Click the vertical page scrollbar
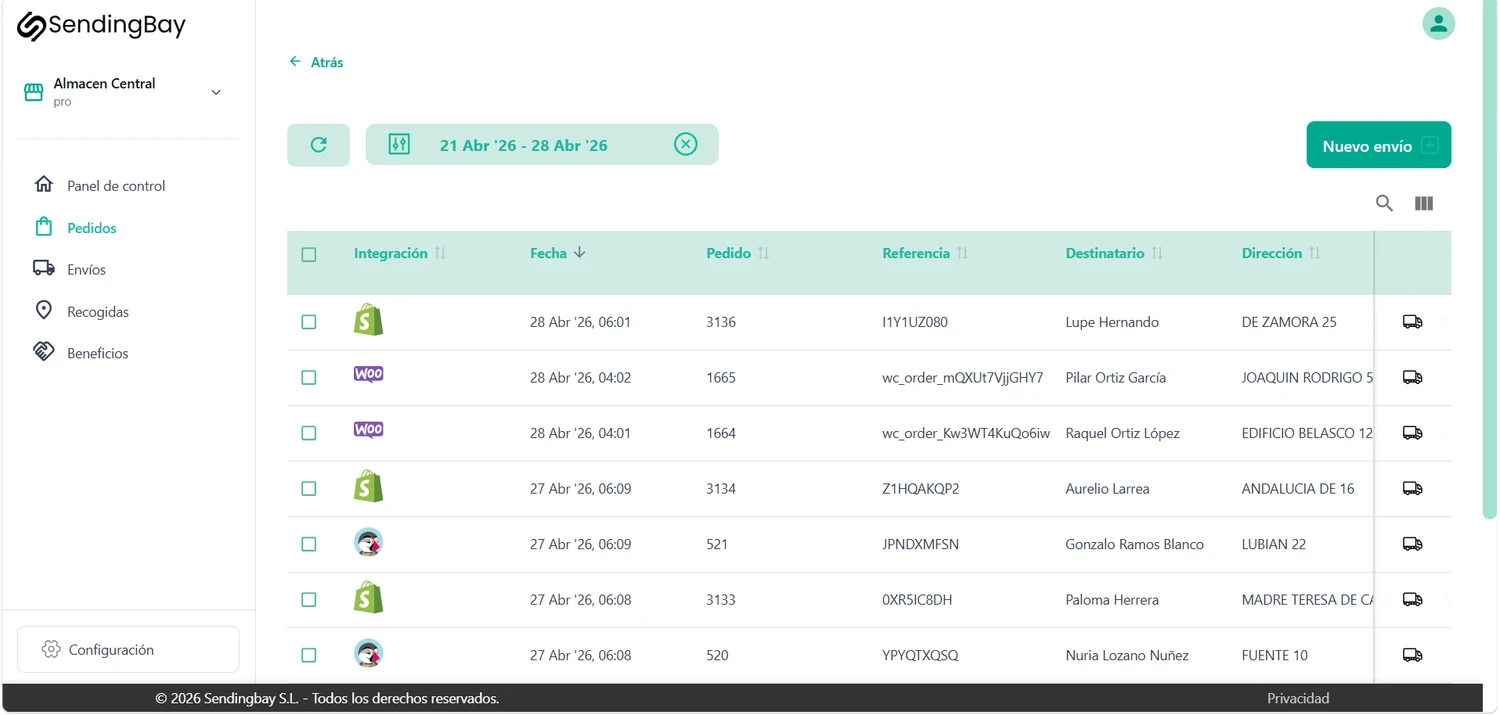The image size is (1500, 715). pyautogui.click(x=1489, y=260)
